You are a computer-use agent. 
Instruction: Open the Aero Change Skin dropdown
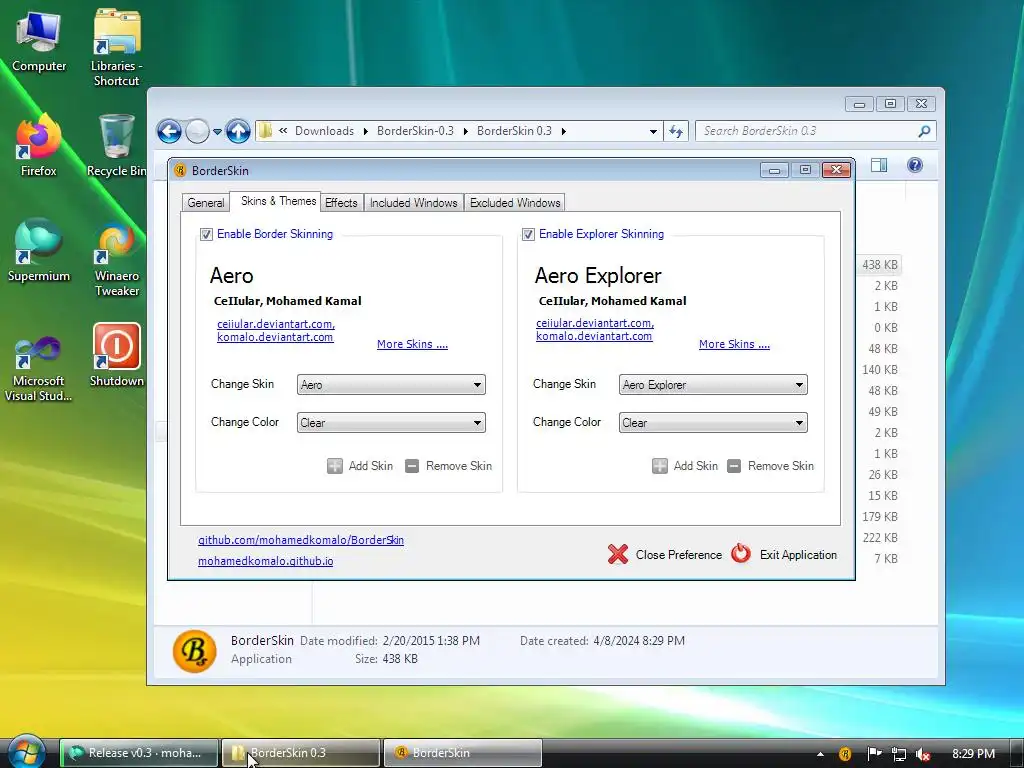(391, 385)
